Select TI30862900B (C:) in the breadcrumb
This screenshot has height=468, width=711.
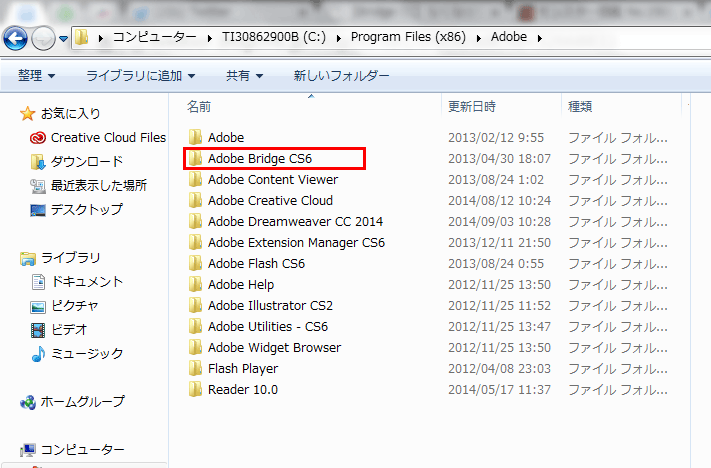click(x=274, y=37)
